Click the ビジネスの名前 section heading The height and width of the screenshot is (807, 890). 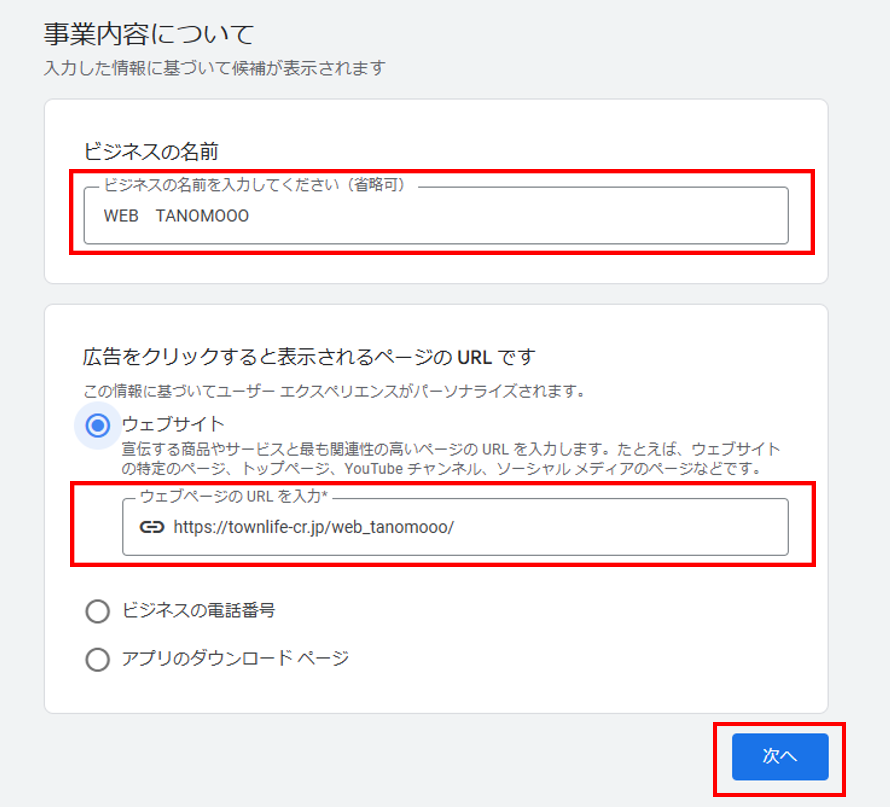150,152
